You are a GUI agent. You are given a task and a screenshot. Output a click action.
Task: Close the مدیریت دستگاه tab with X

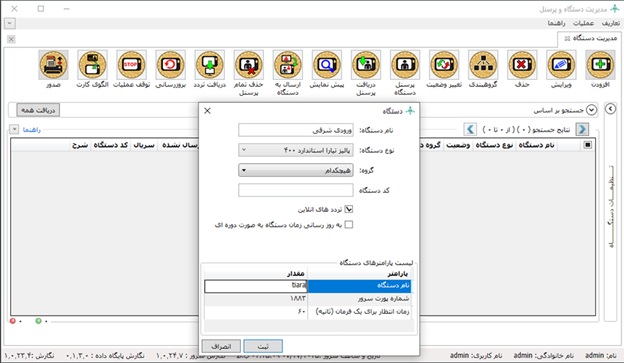11,39
